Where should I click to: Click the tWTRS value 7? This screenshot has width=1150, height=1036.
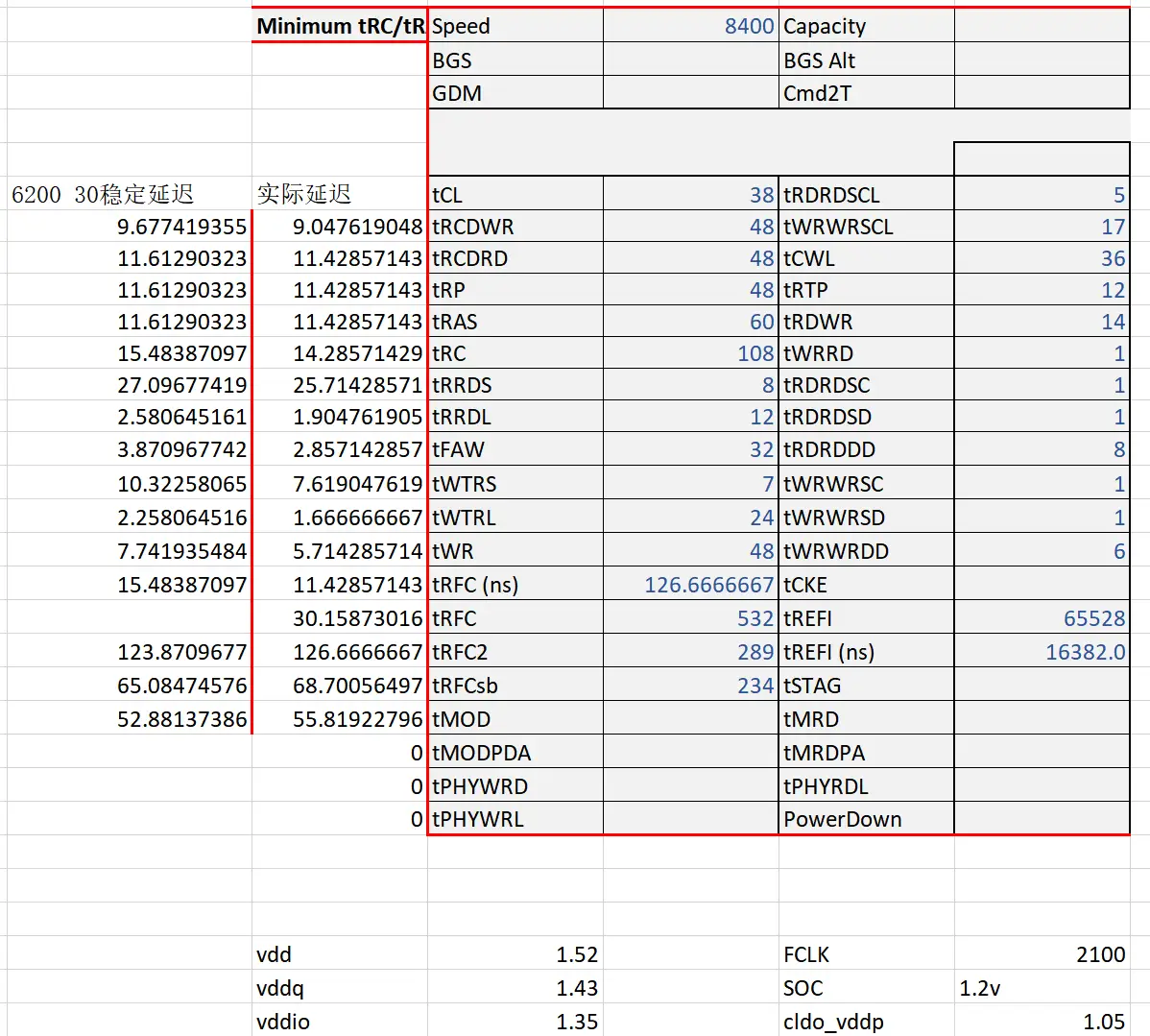[x=691, y=483]
